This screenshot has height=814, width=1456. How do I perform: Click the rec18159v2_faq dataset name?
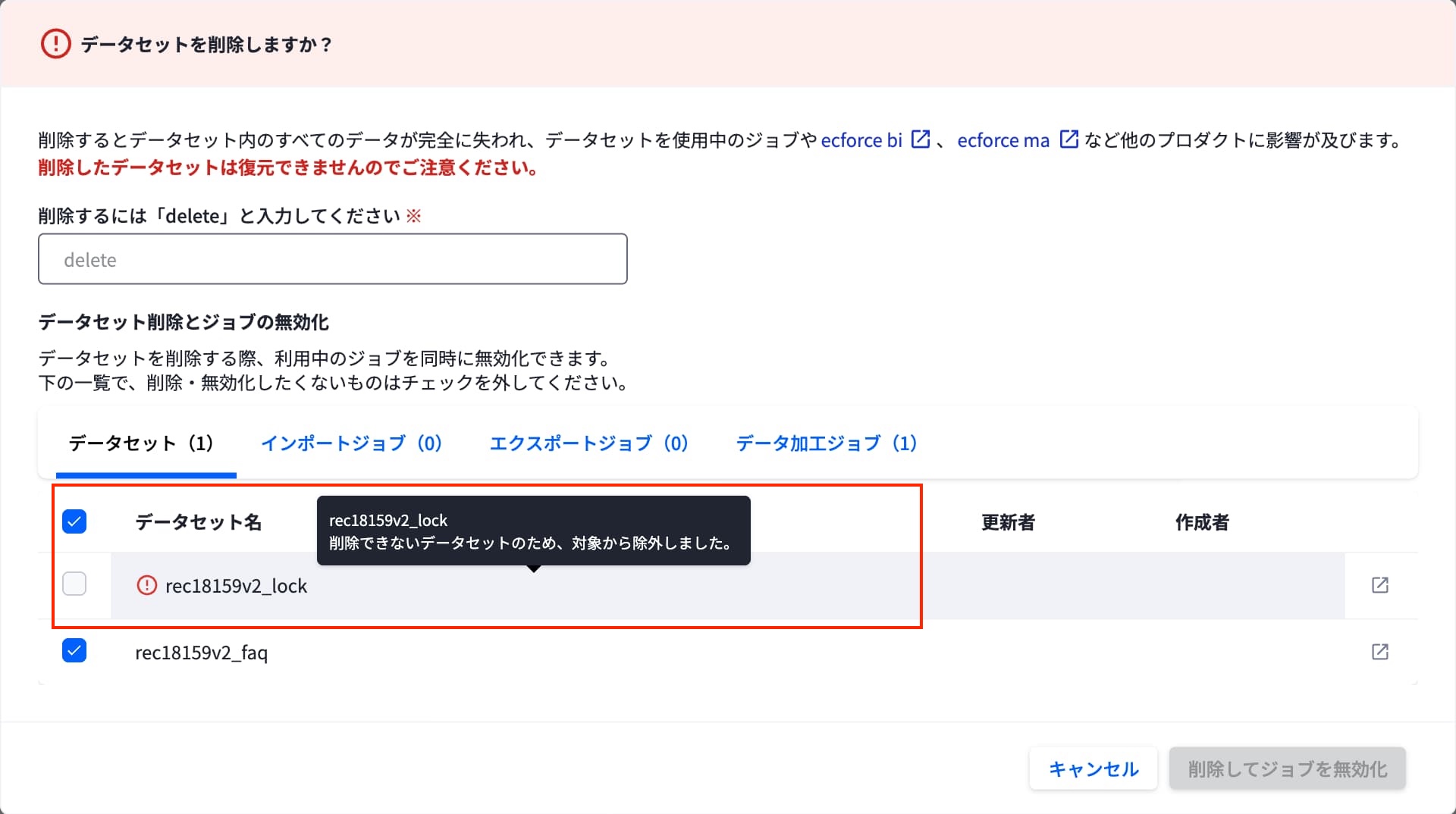(201, 653)
